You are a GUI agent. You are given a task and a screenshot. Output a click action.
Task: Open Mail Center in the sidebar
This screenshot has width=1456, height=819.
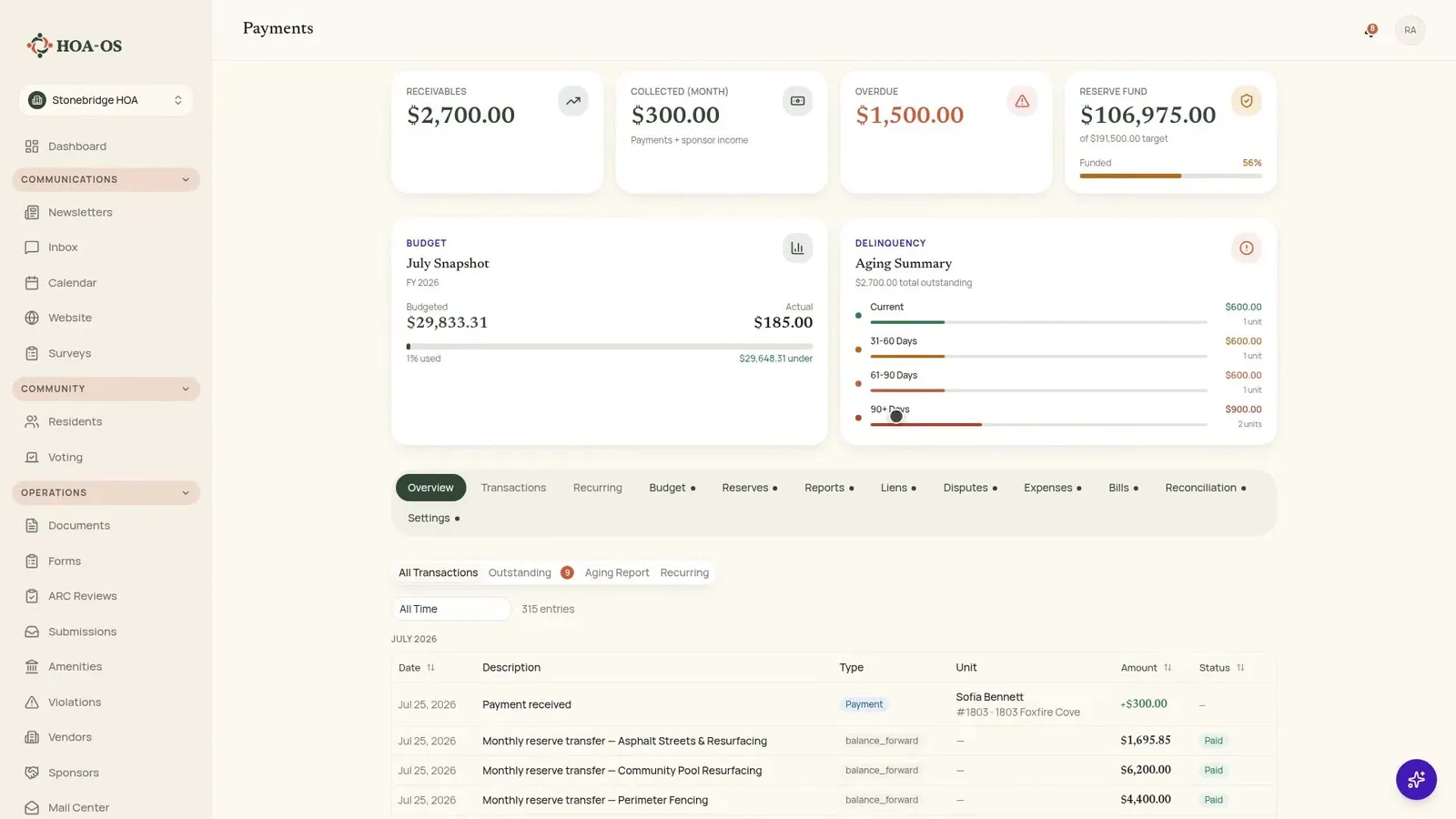click(106, 807)
